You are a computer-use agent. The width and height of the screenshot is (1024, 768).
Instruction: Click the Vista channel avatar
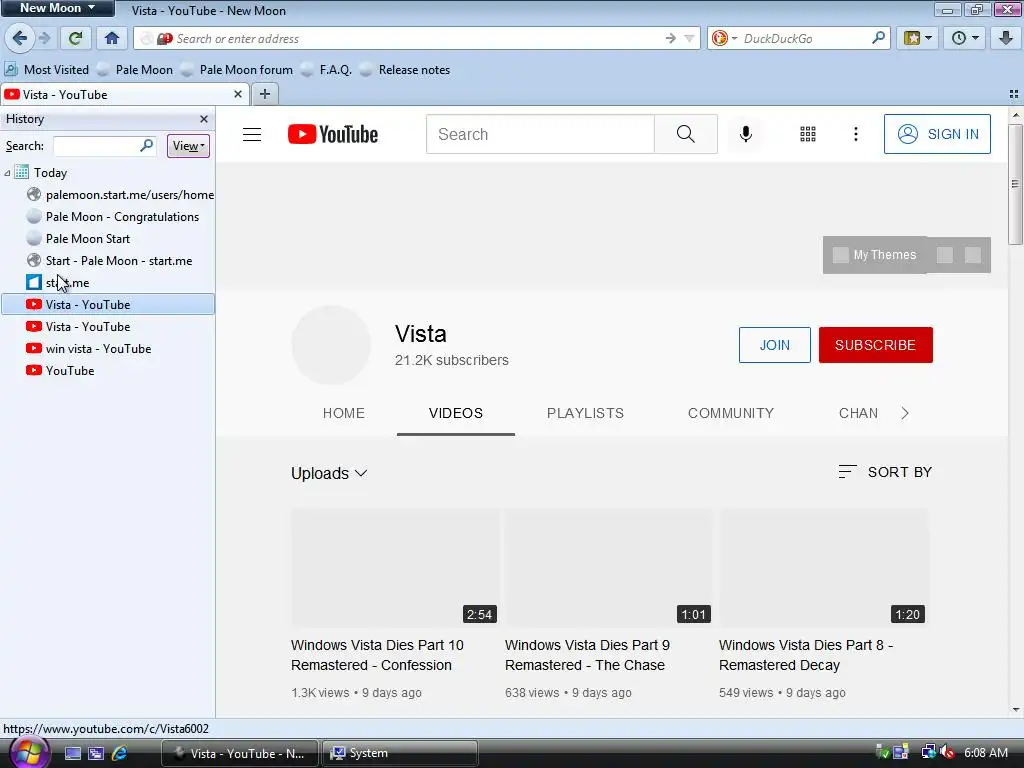331,345
